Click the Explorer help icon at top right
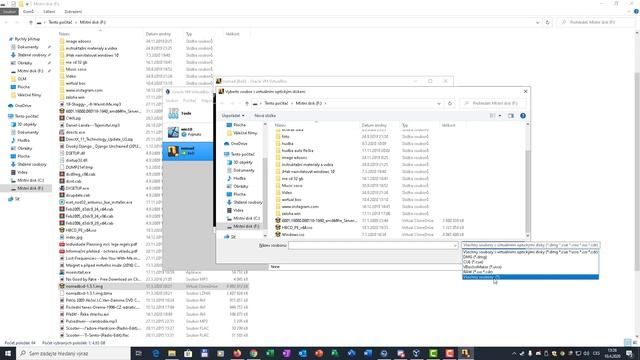This screenshot has width=640, height=360. [x=636, y=11]
